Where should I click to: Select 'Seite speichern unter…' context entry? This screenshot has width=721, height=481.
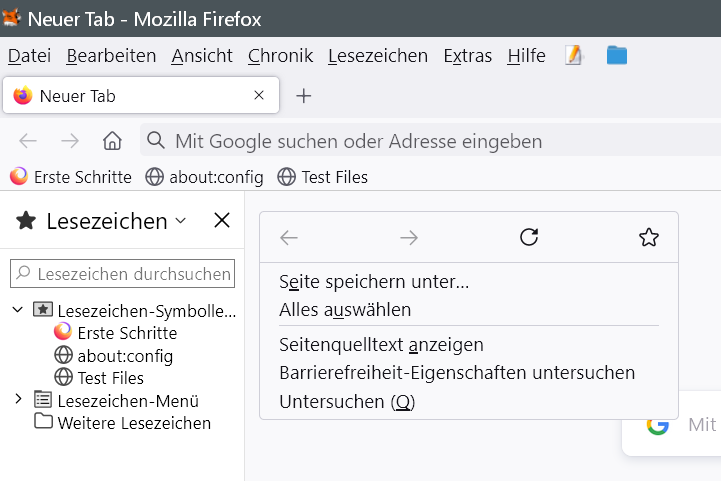(374, 282)
